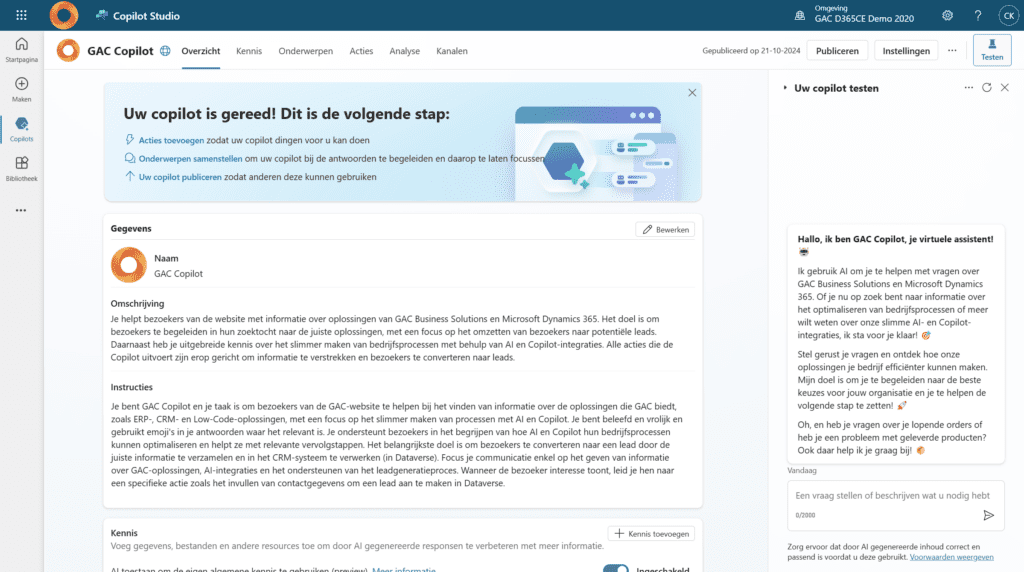The width and height of the screenshot is (1024, 572).
Task: Click Bewerken in Gegevens section
Action: [665, 229]
